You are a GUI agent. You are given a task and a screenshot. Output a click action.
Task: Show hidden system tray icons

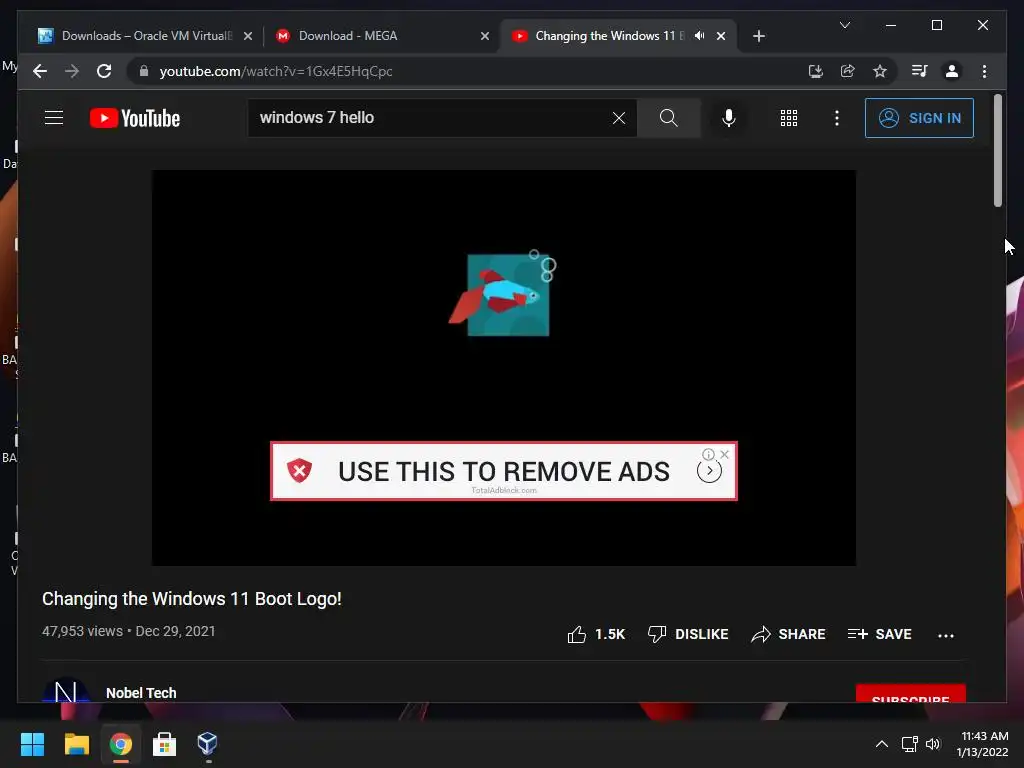[x=881, y=744]
